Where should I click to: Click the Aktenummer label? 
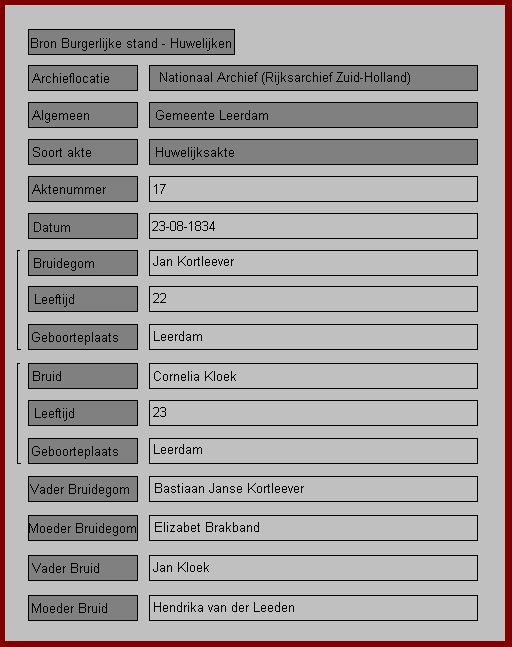83,189
